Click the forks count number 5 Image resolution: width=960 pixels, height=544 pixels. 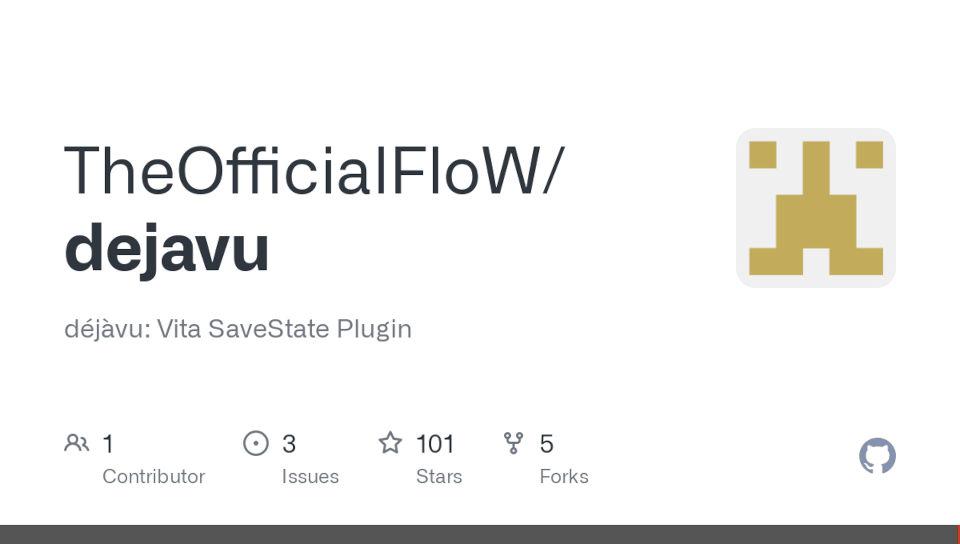click(x=547, y=444)
